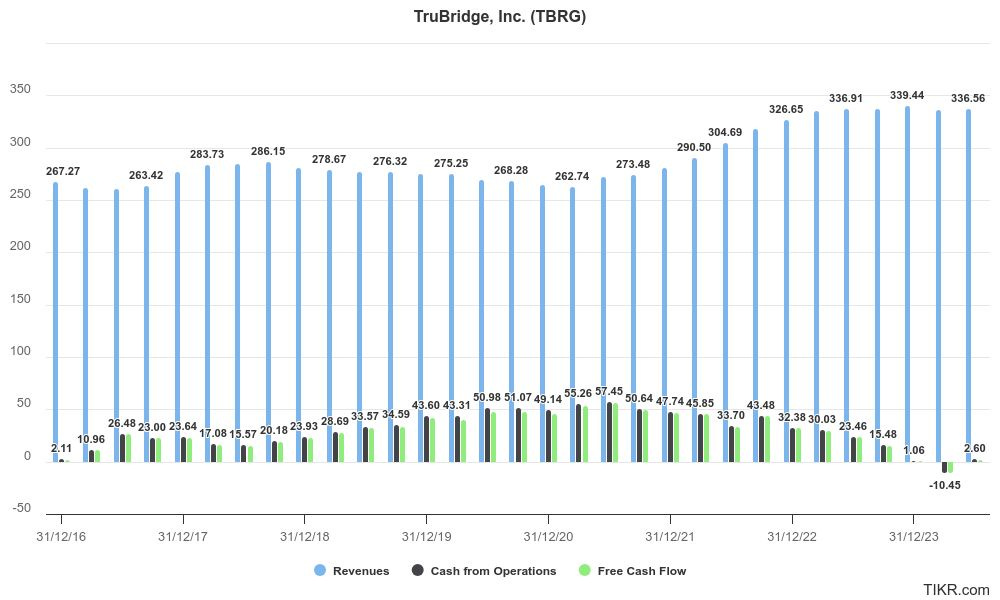Click the 283.73 revenue data label
The height and width of the screenshot is (600, 1000).
[x=207, y=154]
